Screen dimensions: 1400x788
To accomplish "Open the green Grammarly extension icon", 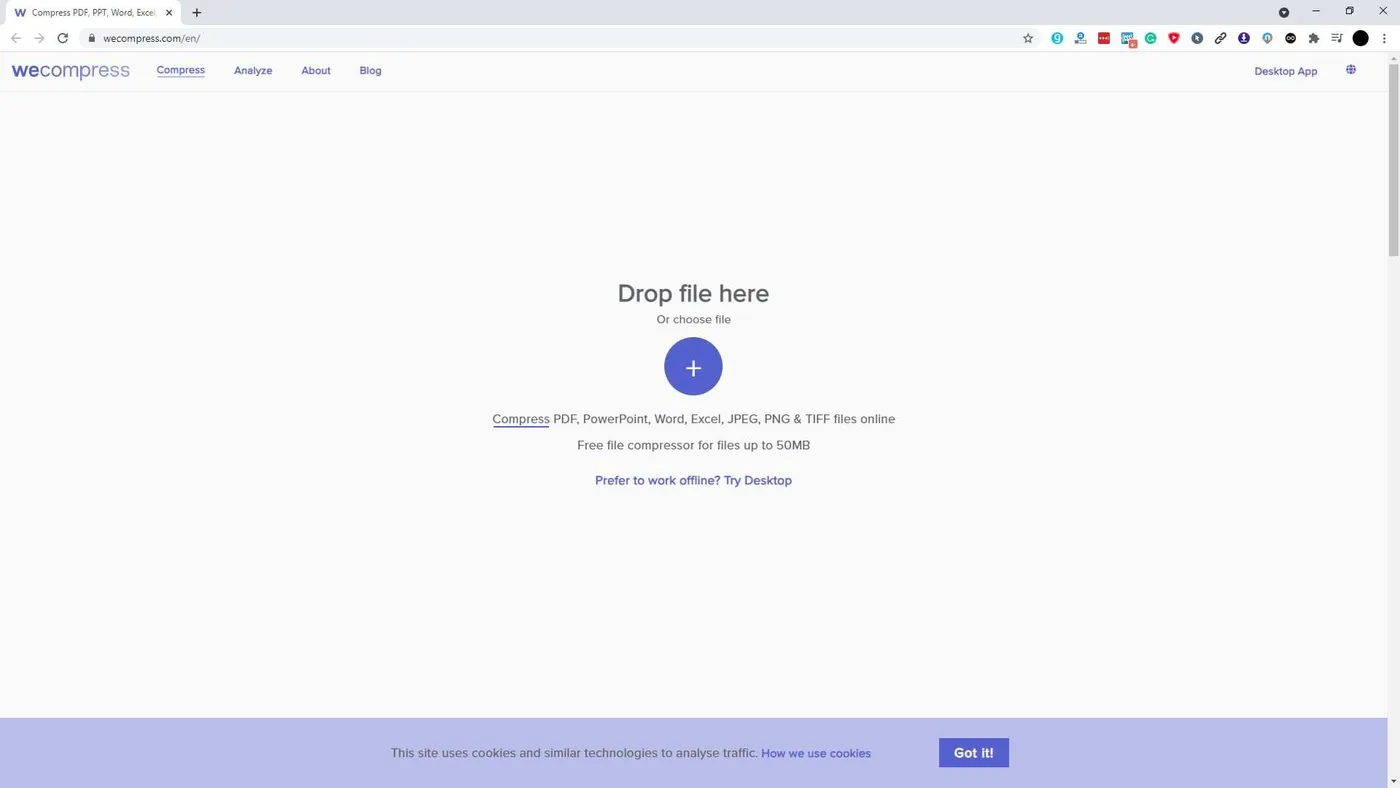I will pyautogui.click(x=1151, y=38).
